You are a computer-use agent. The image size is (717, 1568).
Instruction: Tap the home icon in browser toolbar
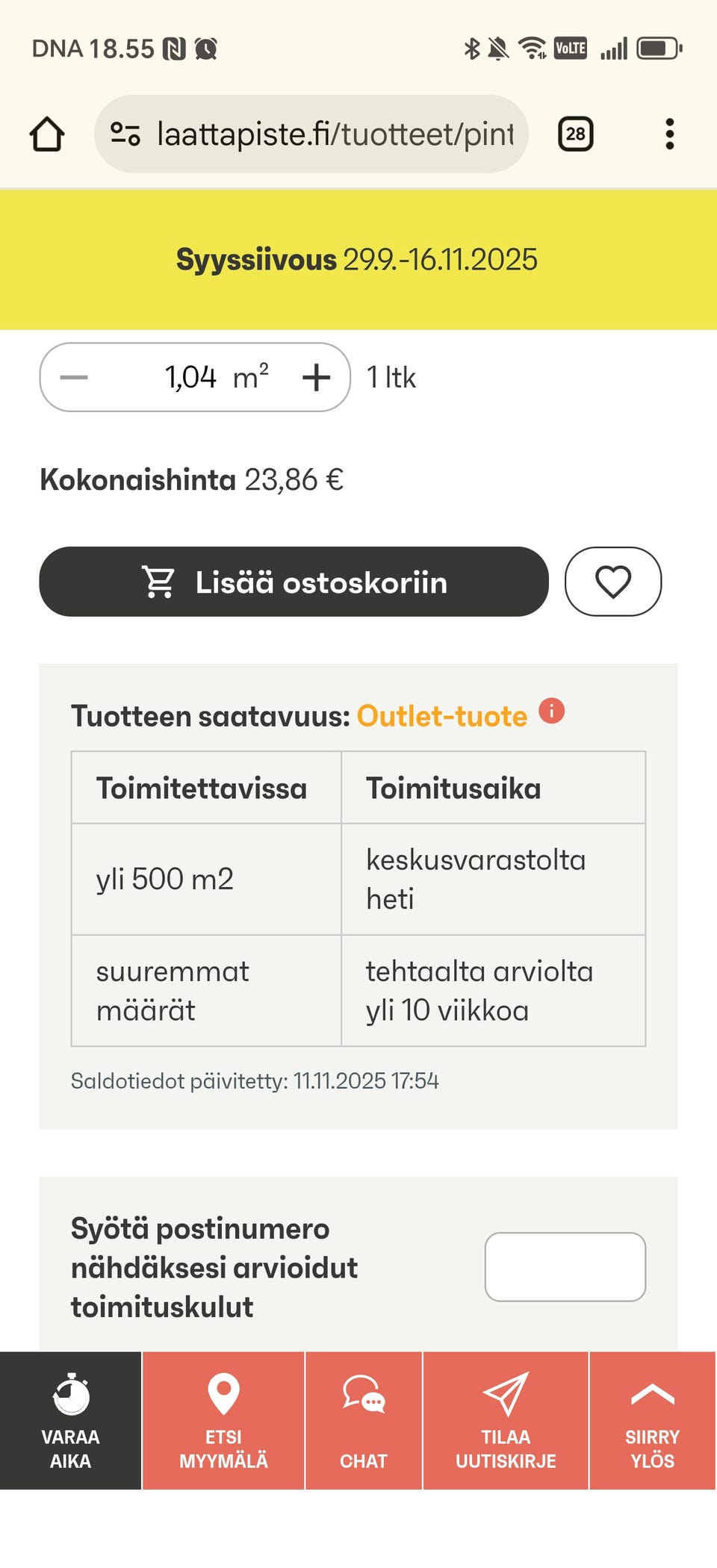pyautogui.click(x=46, y=133)
